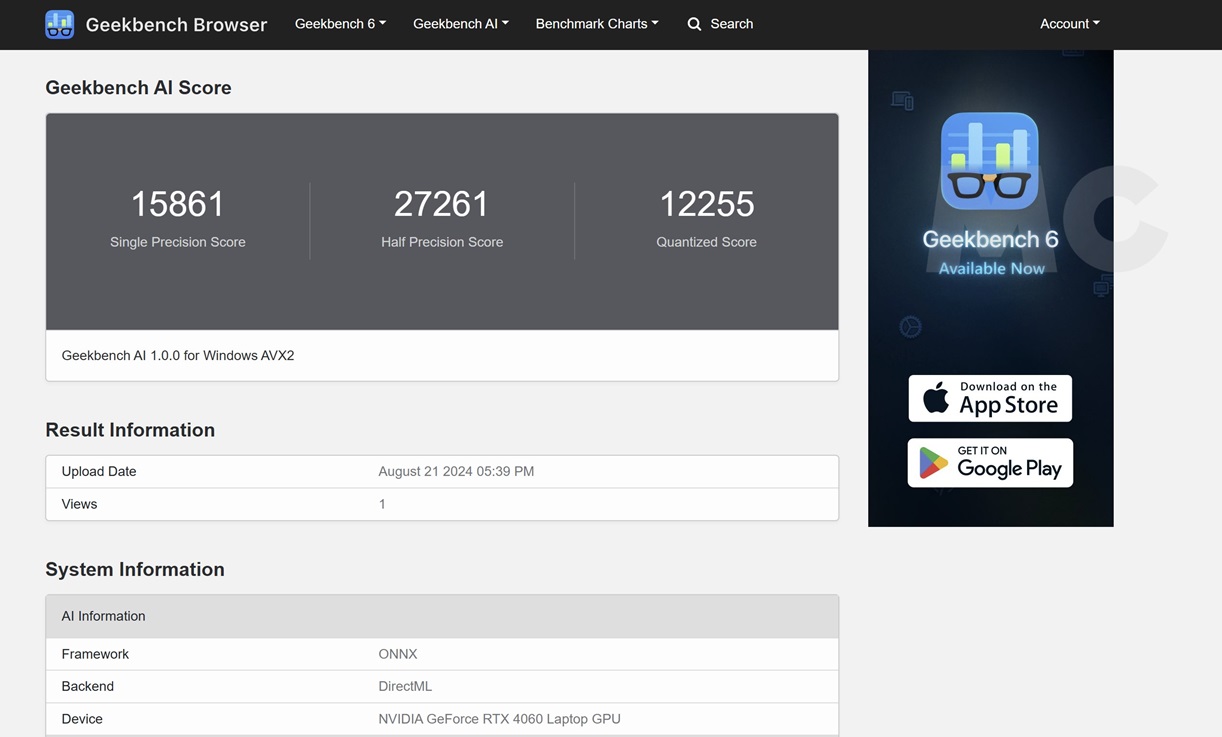The width and height of the screenshot is (1222, 737).
Task: Select the Half Precision Score value 27261
Action: tap(441, 204)
